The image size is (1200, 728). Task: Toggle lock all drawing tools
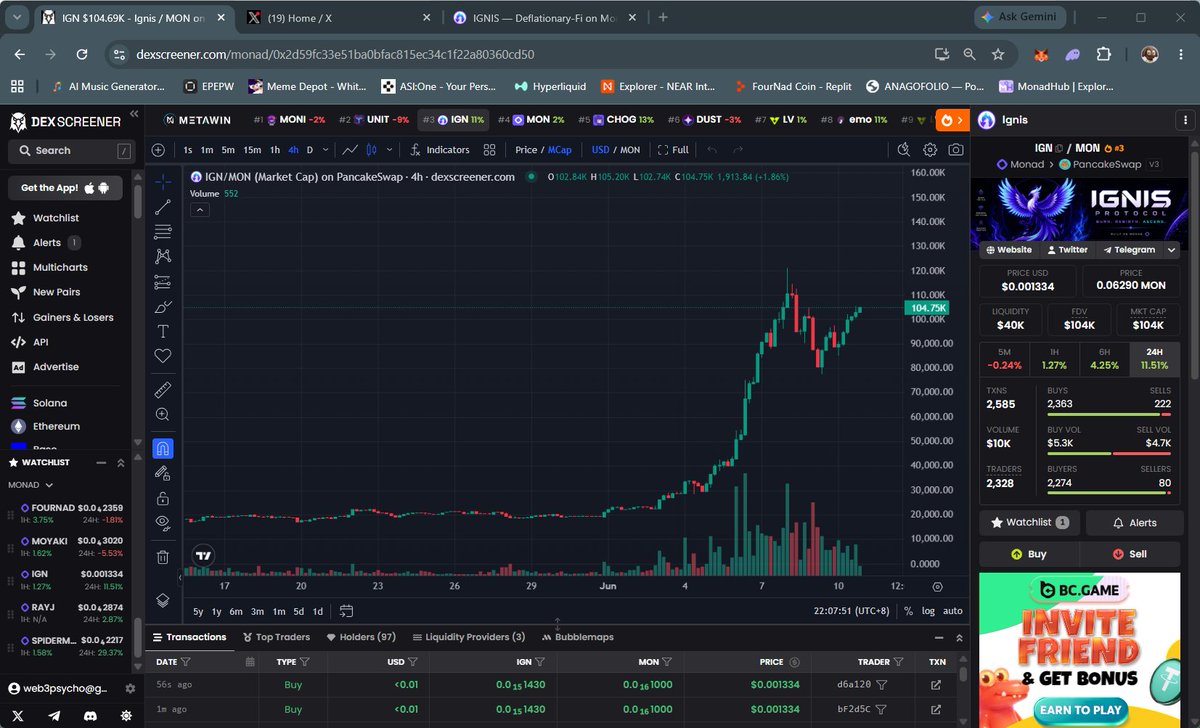[163, 498]
